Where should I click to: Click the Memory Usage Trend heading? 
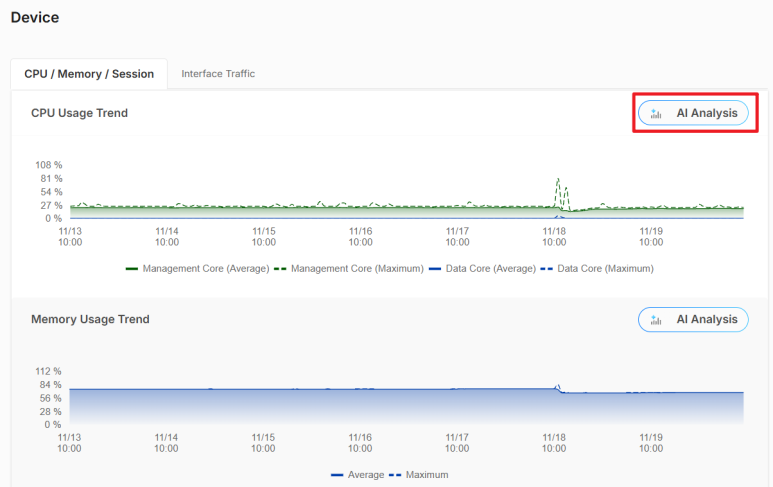point(90,320)
